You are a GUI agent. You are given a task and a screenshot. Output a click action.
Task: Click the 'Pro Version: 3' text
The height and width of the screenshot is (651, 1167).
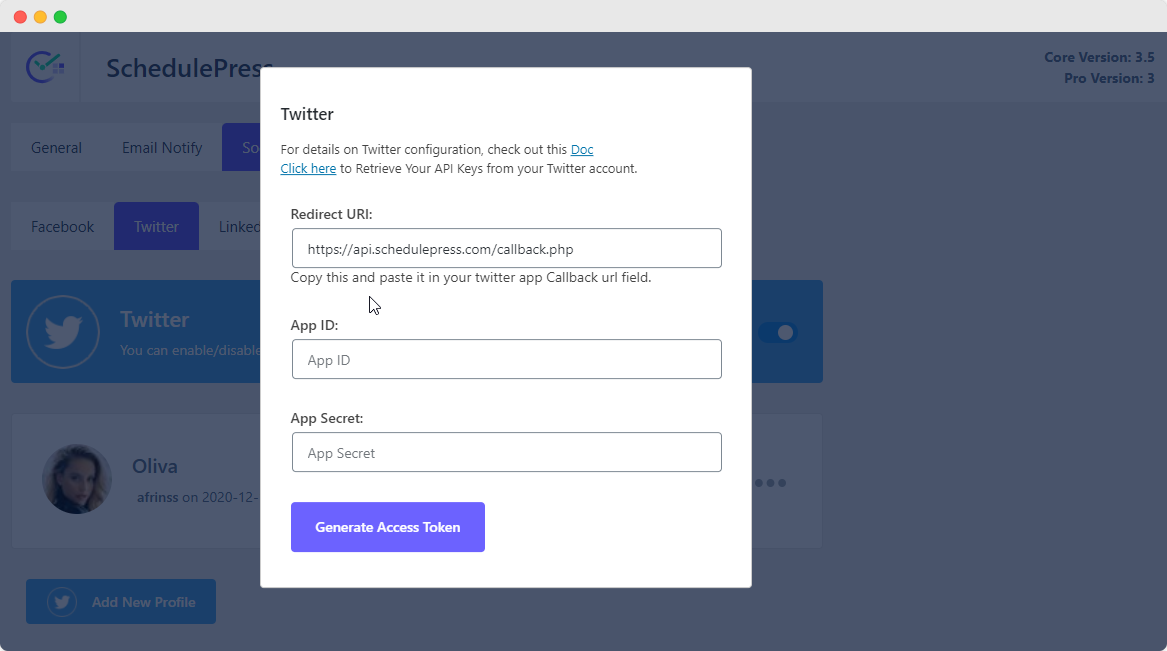pos(1109,78)
